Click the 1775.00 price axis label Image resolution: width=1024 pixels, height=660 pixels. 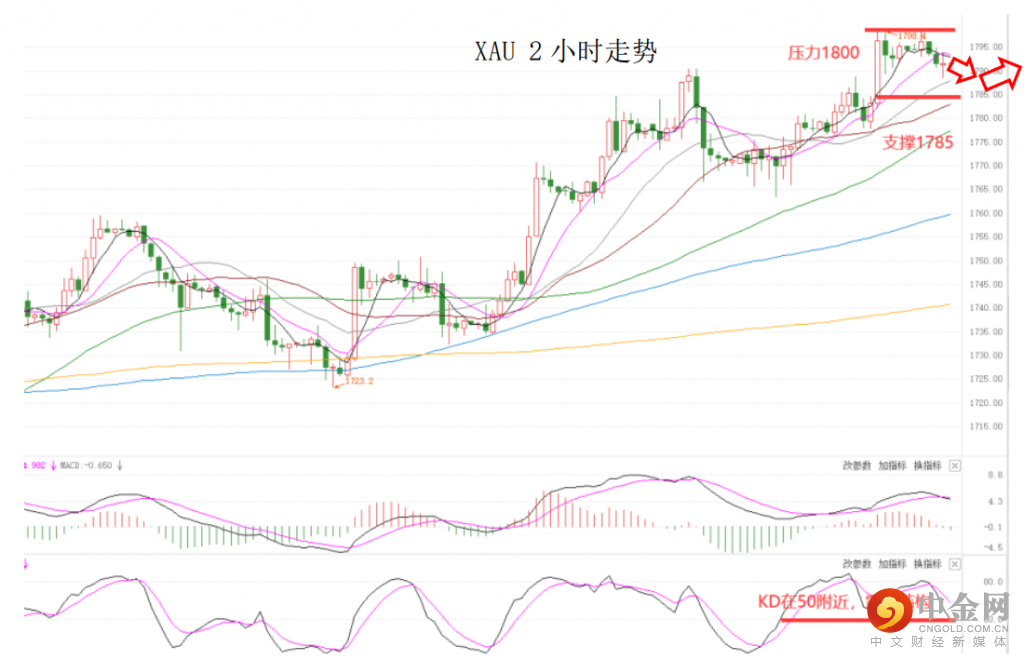986,142
